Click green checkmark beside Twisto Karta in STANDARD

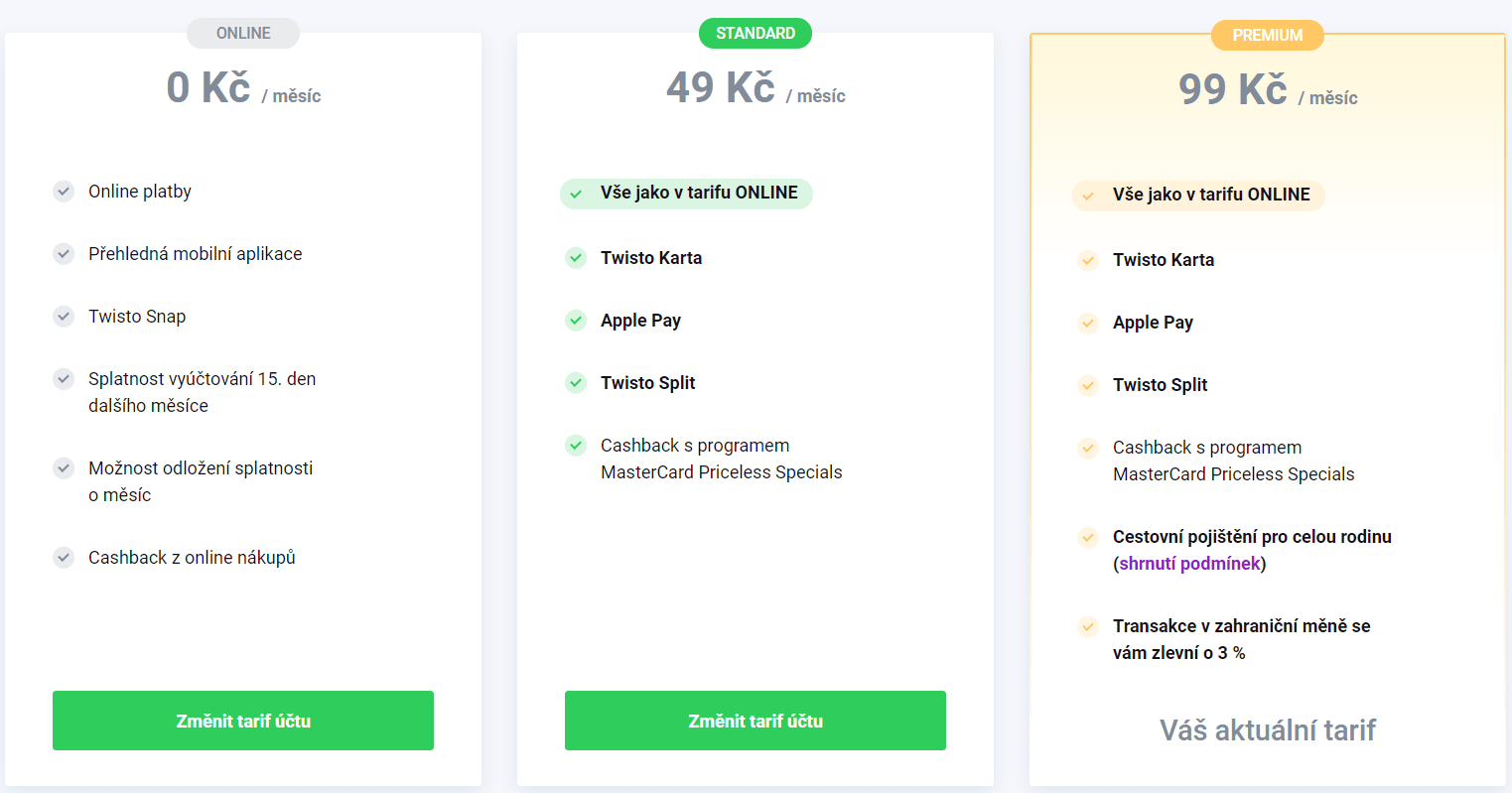tap(576, 258)
